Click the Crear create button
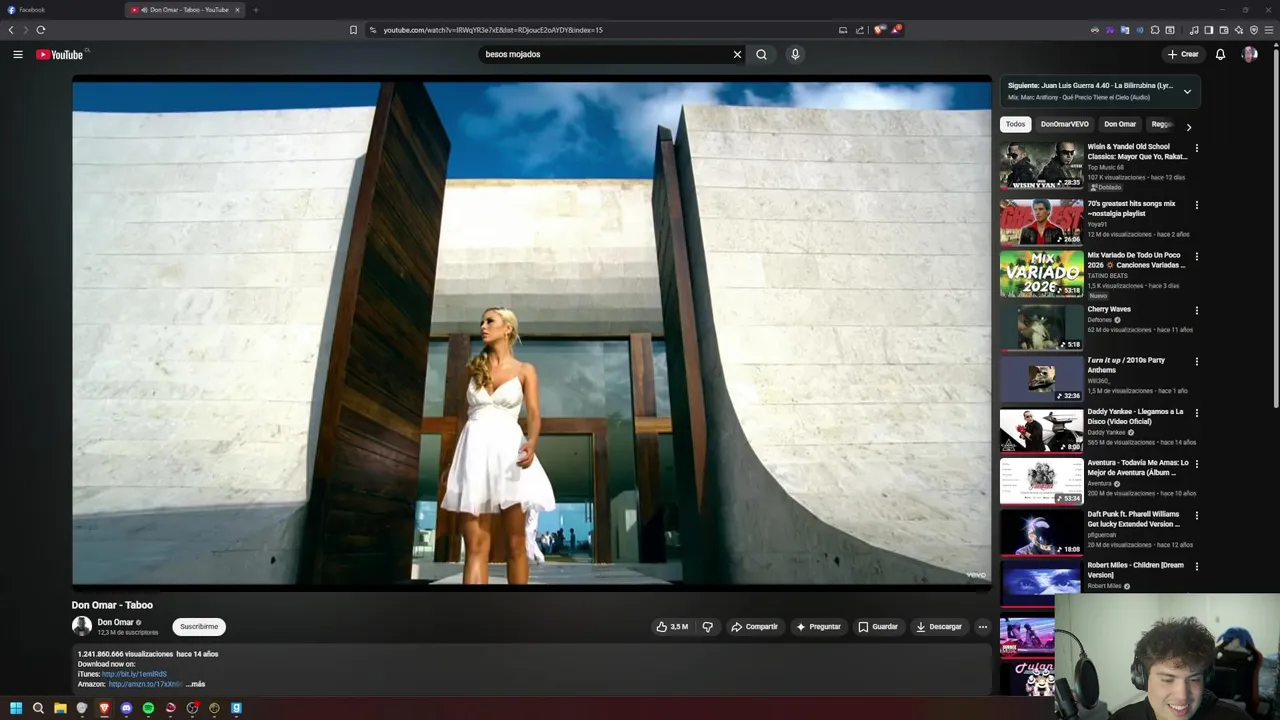This screenshot has width=1280, height=720. (1182, 54)
